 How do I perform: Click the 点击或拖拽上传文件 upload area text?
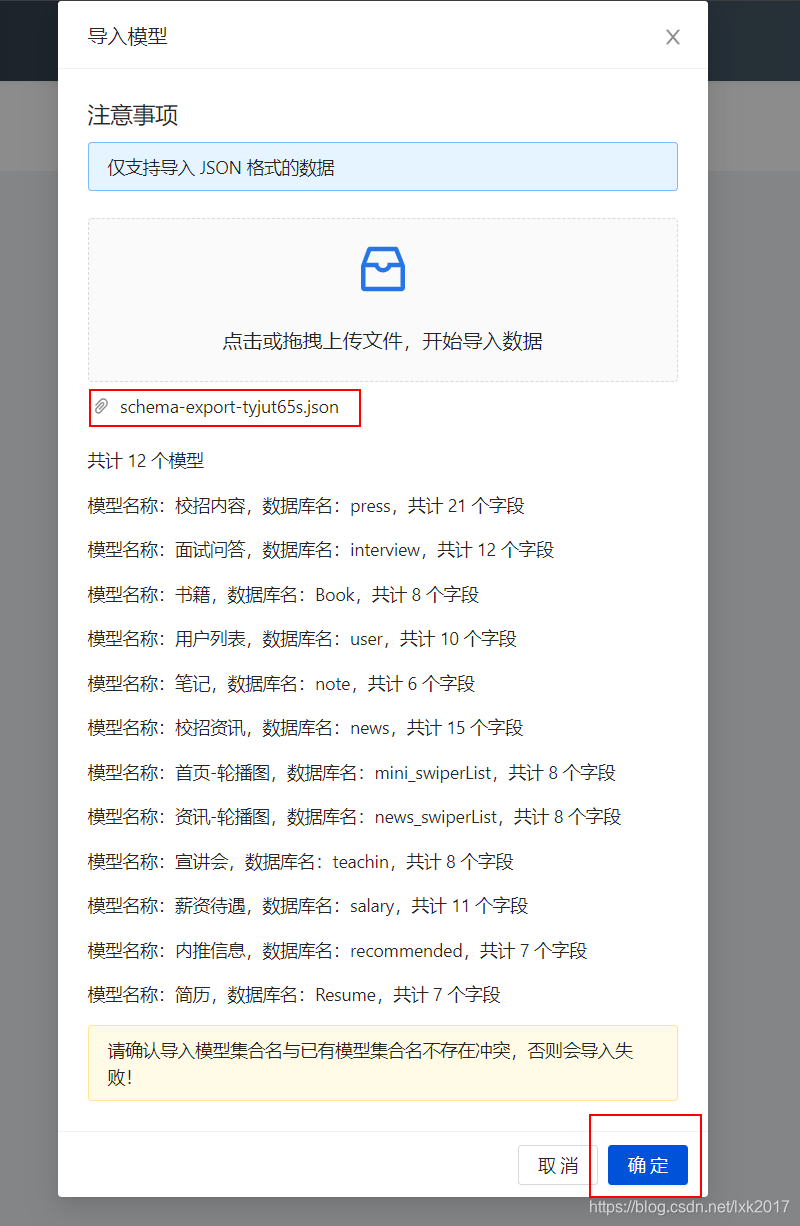[383, 341]
